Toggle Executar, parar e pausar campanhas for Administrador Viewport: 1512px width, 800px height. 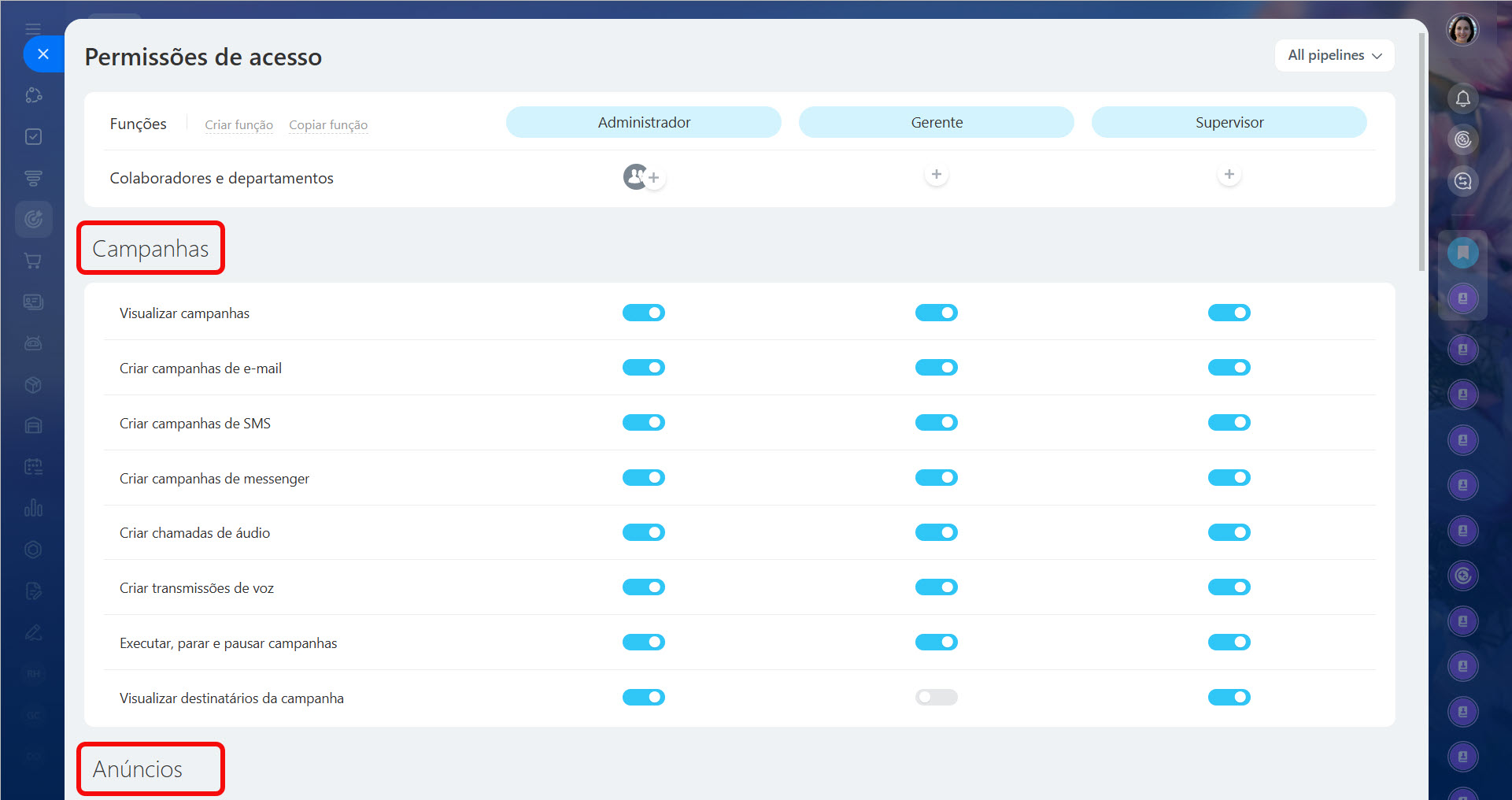[644, 642]
